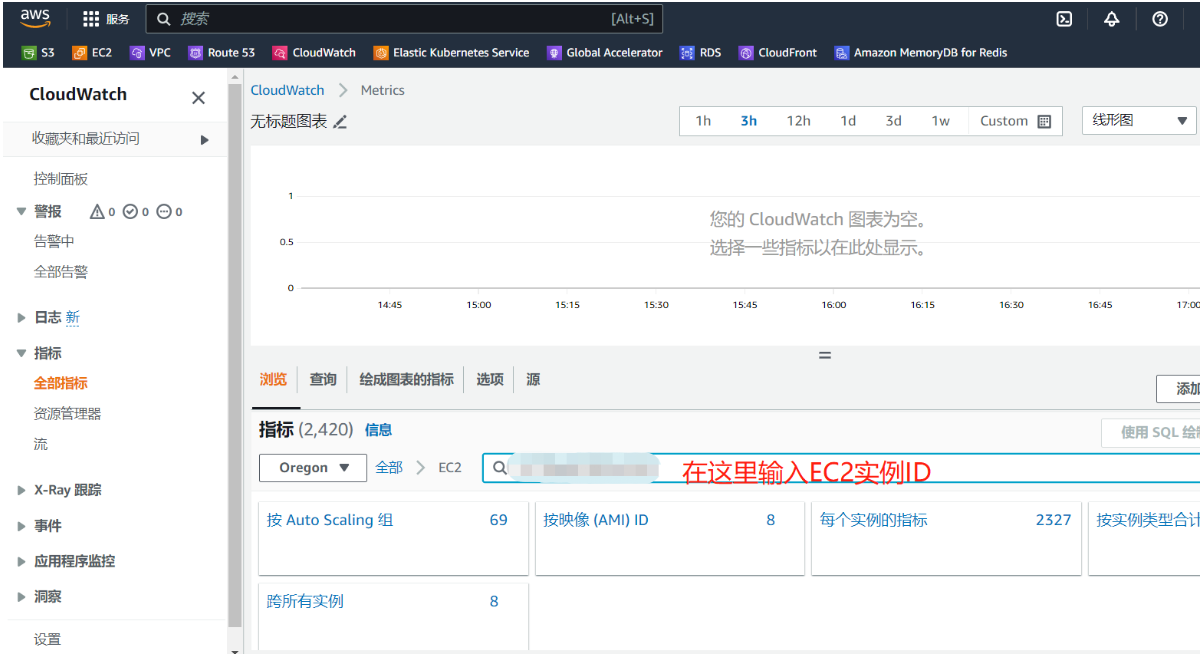Open 控制面板 dashboards in sidebar
This screenshot has height=656, width=1202.
[61, 179]
